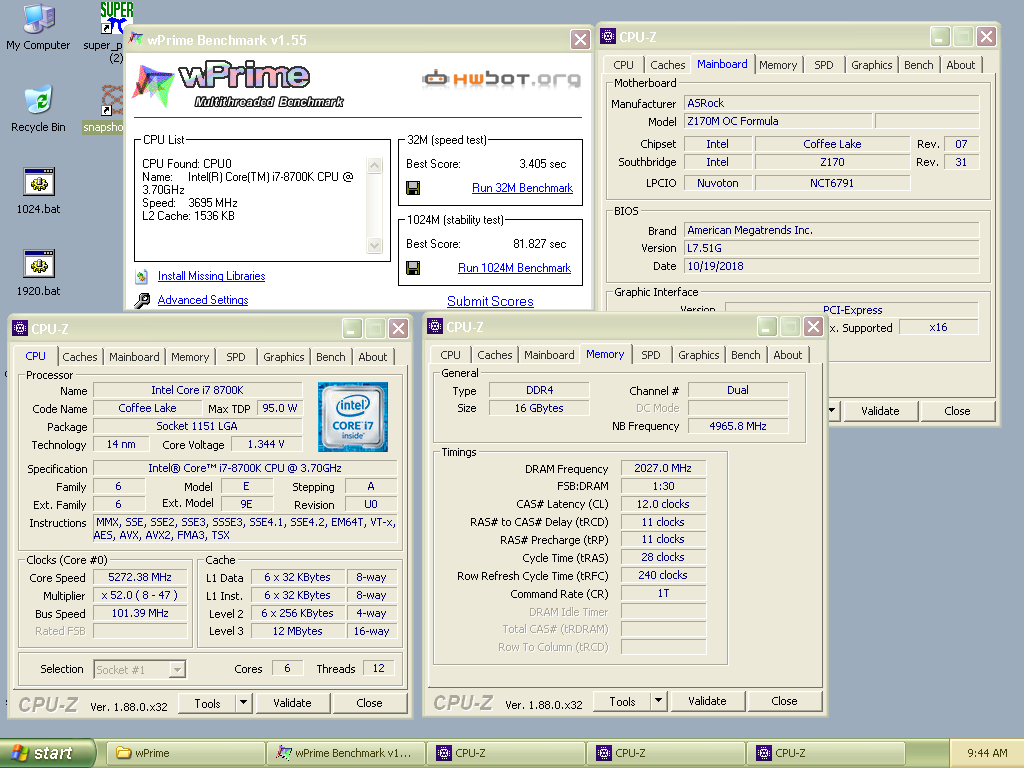This screenshot has height=768, width=1024.
Task: Open Graphics tab in Mainboard window
Action: (x=871, y=65)
